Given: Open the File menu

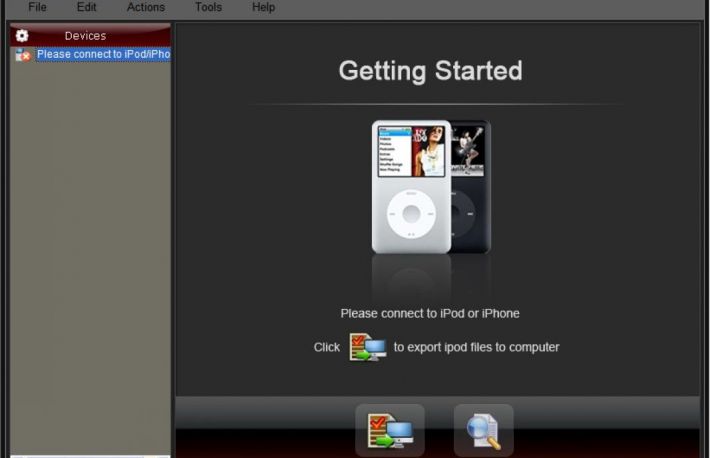Looking at the screenshot, I should (x=37, y=7).
